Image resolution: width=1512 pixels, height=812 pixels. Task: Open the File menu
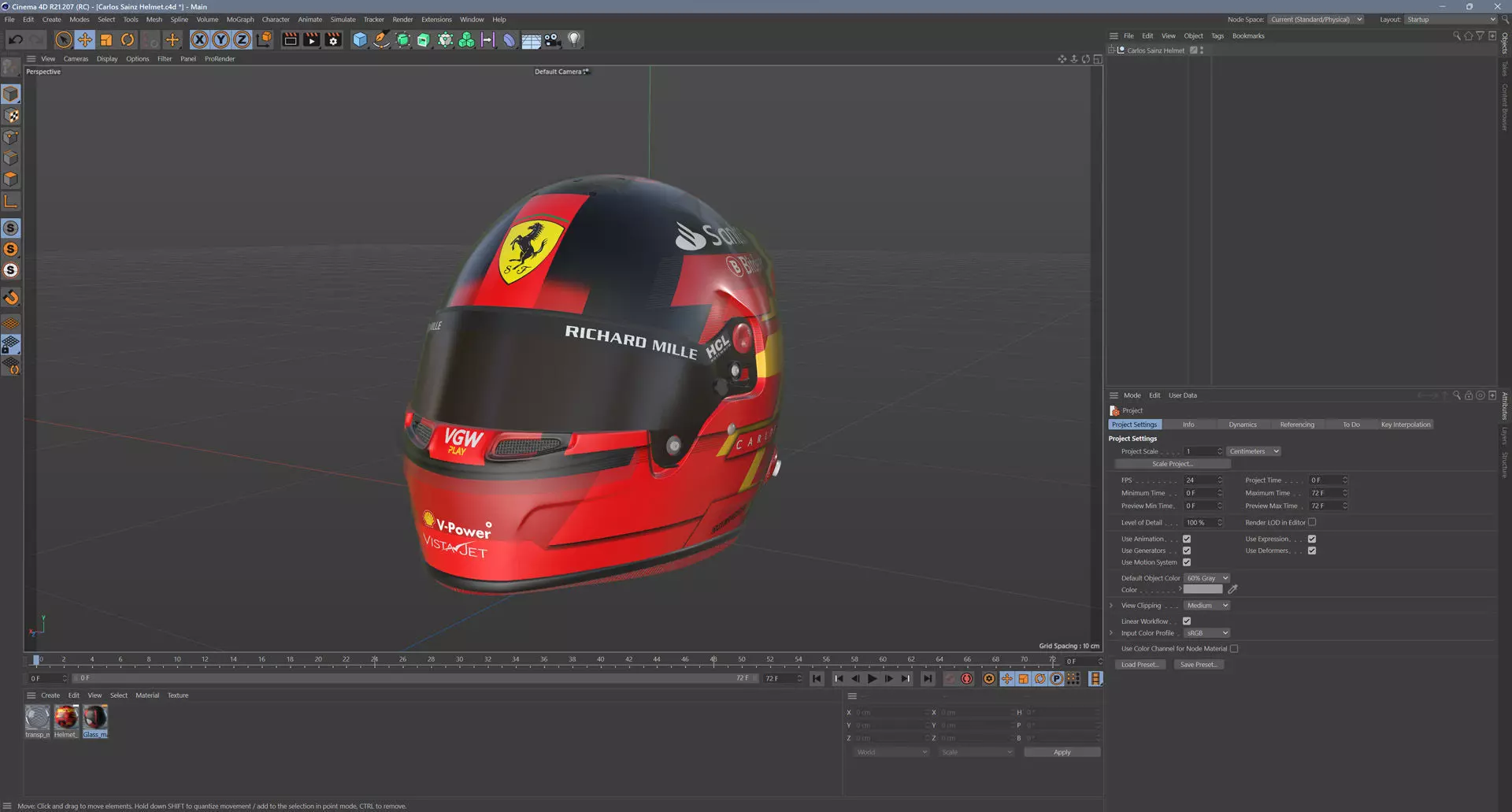click(x=9, y=20)
